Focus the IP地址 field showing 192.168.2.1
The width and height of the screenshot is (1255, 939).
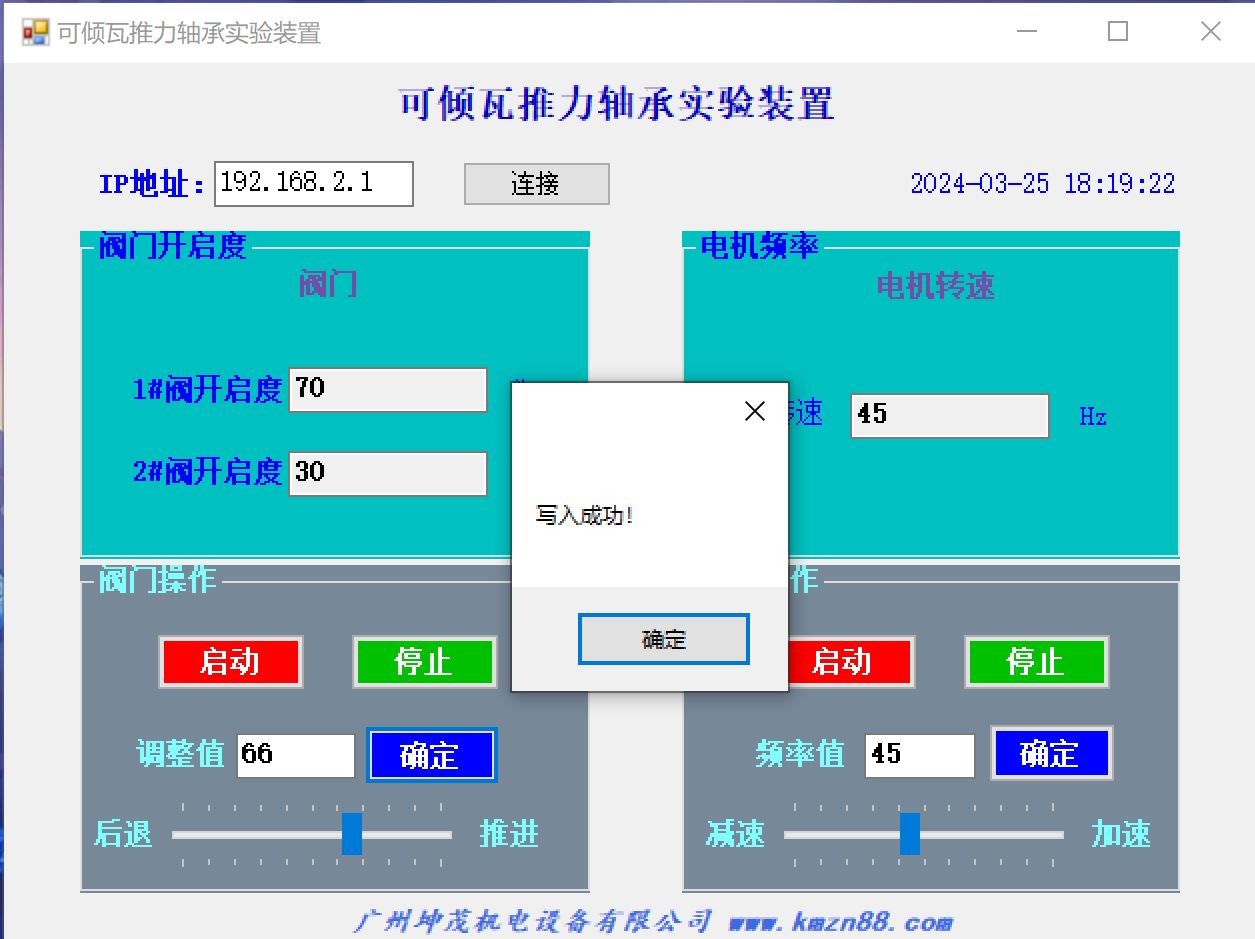coord(313,183)
